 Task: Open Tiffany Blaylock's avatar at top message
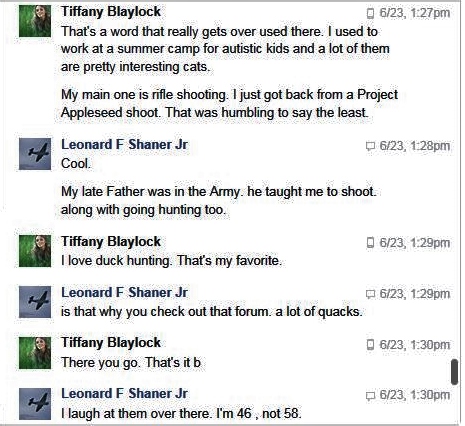(35, 21)
